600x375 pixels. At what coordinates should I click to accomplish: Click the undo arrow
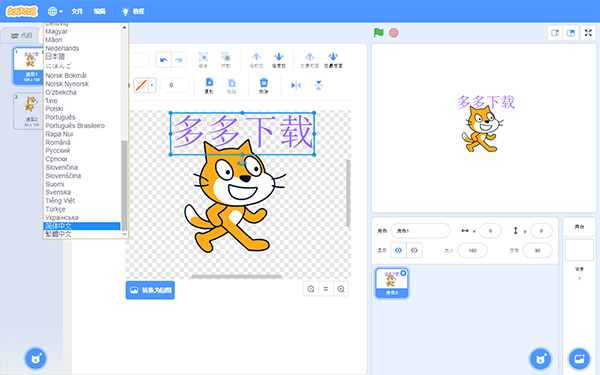coord(163,60)
